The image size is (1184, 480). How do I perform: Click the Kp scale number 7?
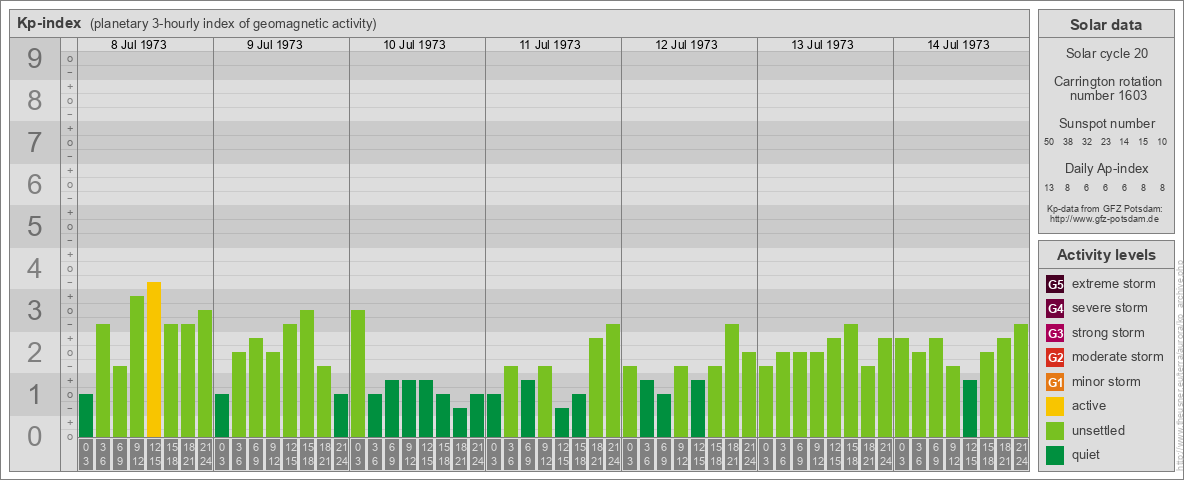34,143
